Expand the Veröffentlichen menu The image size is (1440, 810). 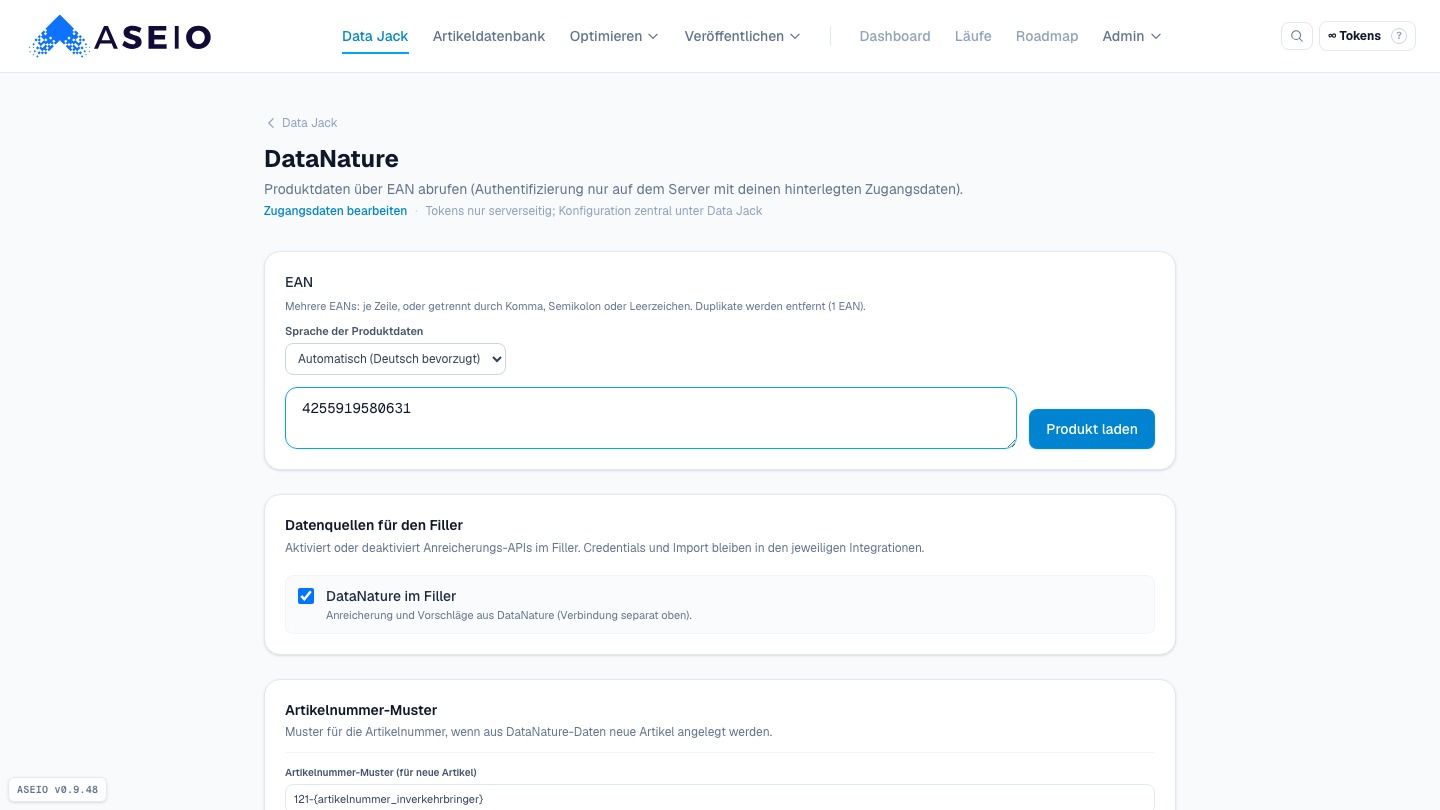coord(742,36)
